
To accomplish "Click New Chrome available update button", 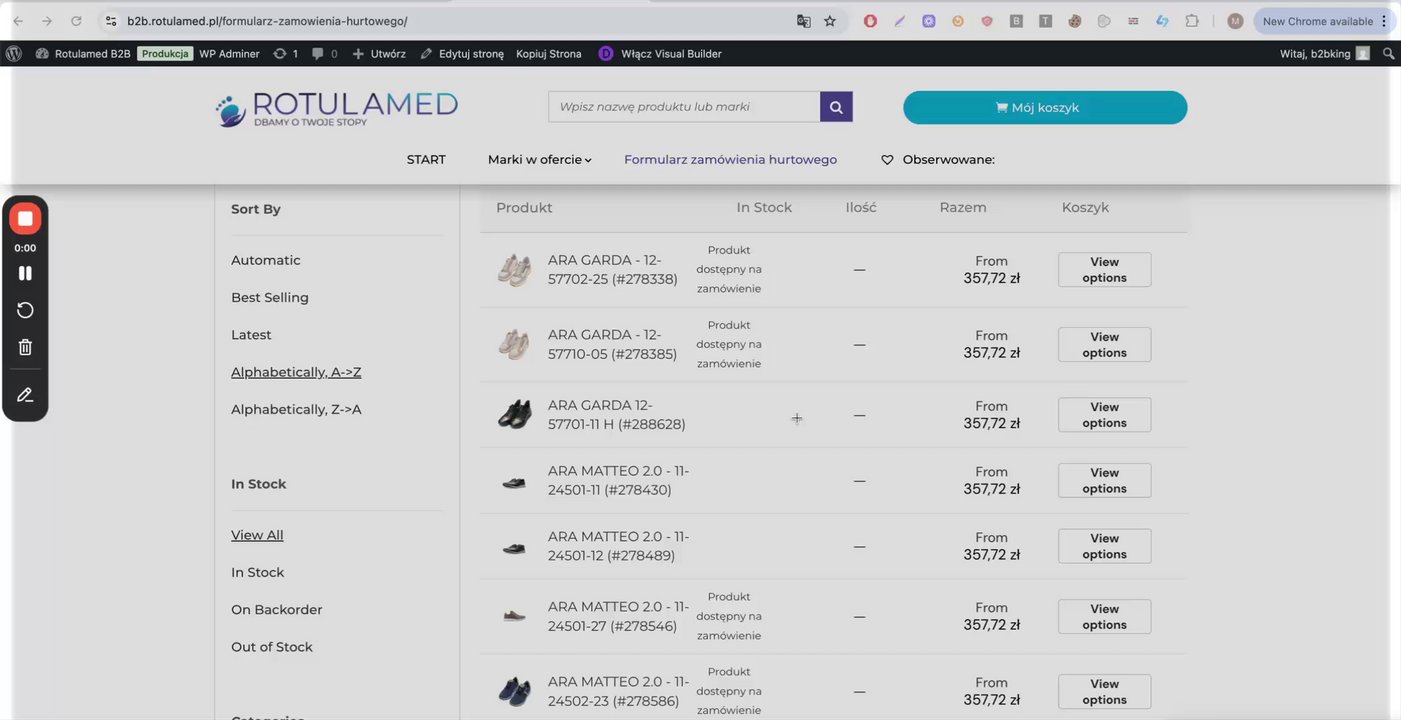I will click(1317, 21).
